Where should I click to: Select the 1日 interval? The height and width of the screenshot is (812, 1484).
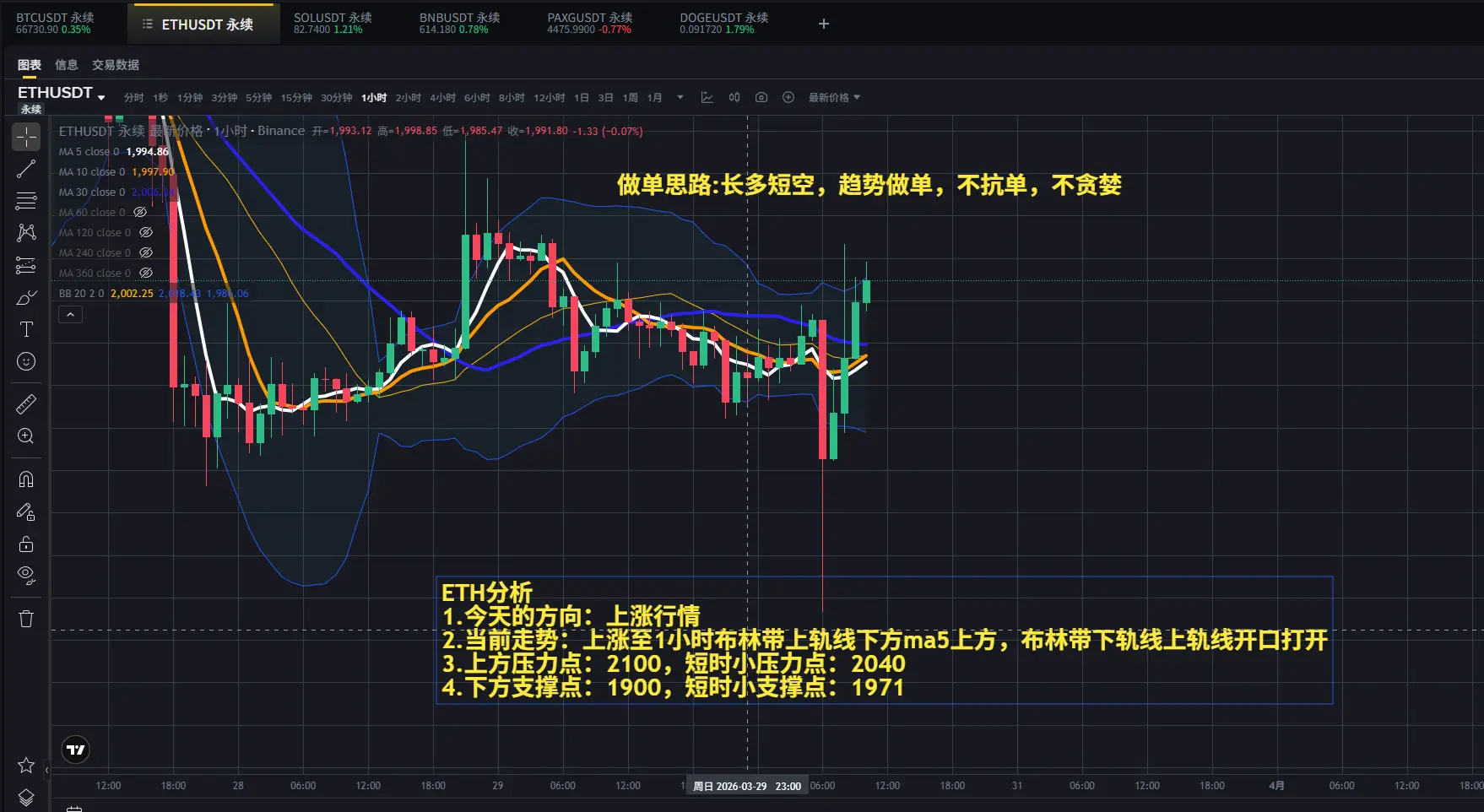coord(582,98)
